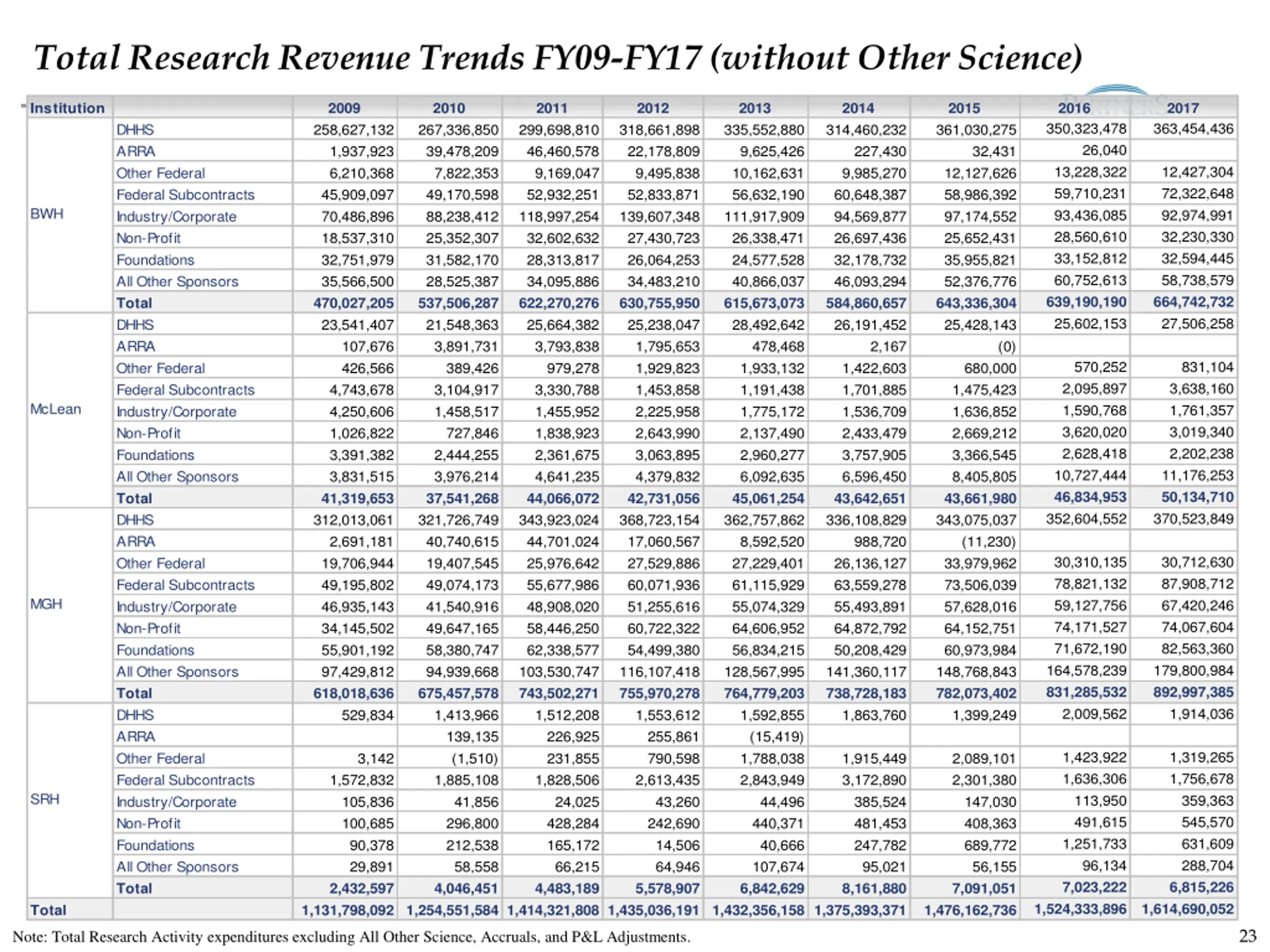Click the 2009 column header
Viewport: 1270px width, 952px height.
point(344,108)
